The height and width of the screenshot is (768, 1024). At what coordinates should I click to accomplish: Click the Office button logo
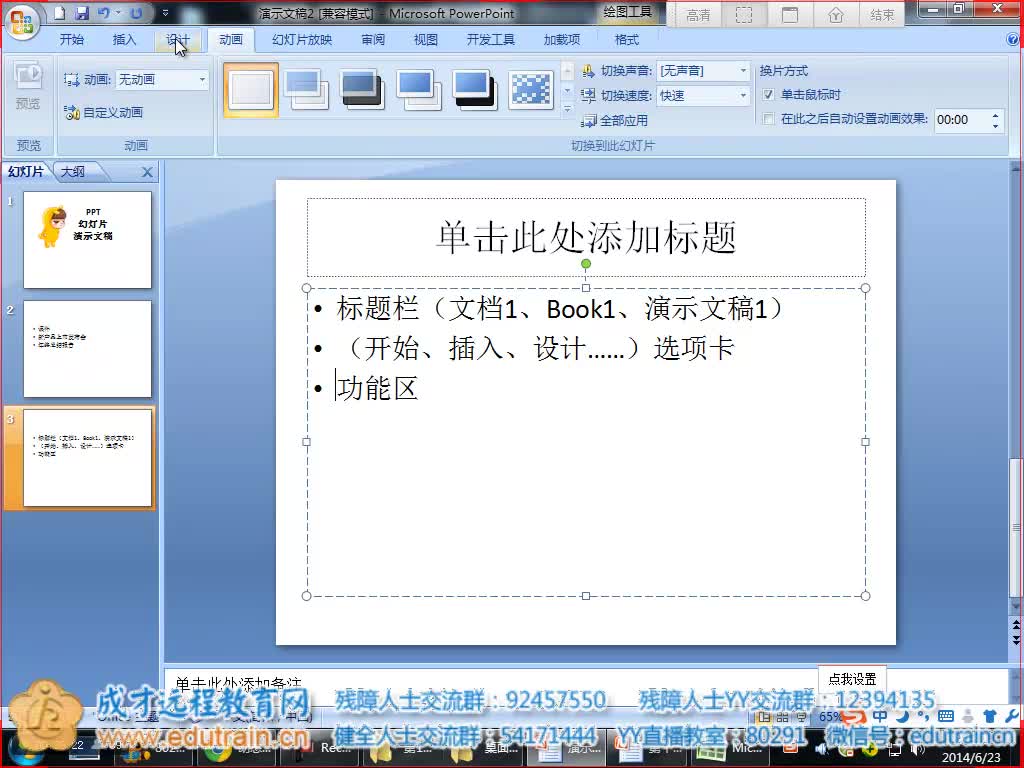tap(21, 19)
